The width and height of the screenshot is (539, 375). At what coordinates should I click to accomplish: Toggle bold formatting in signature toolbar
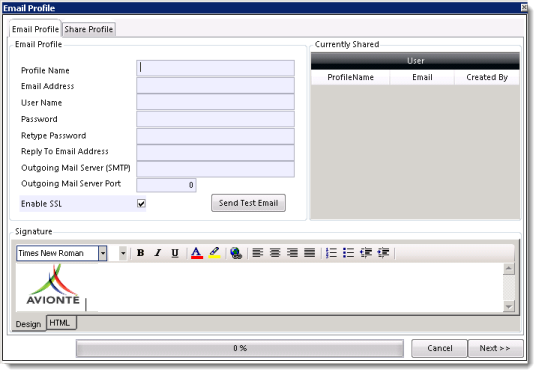[140, 253]
